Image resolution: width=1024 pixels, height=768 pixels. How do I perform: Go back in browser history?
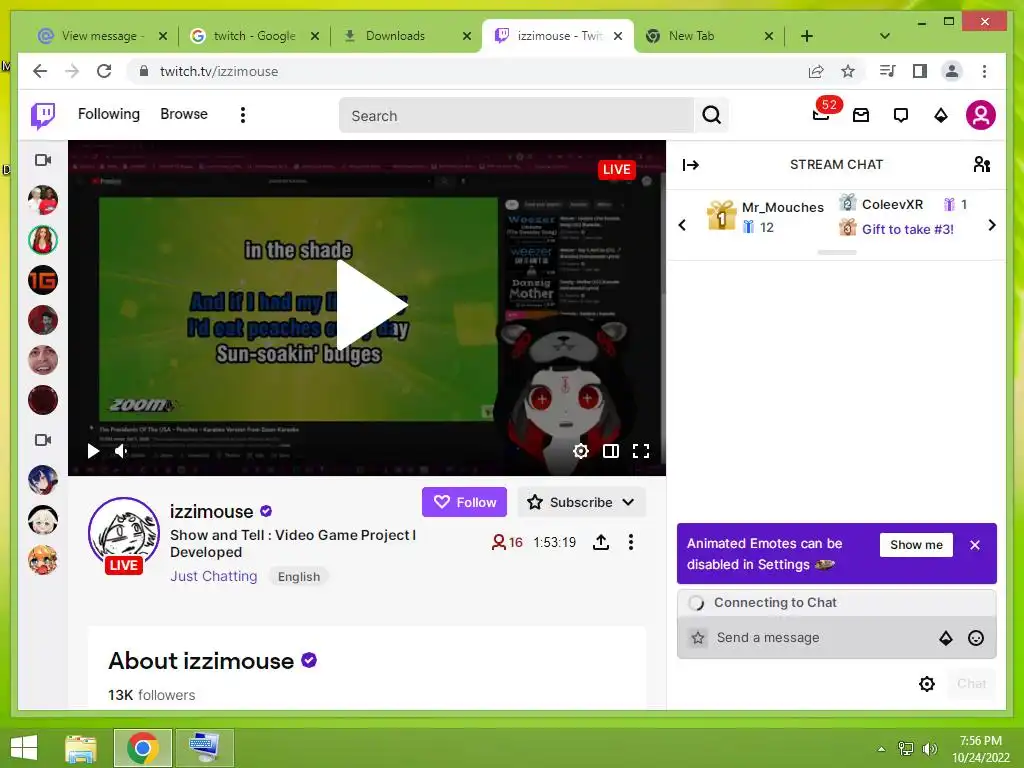40,71
